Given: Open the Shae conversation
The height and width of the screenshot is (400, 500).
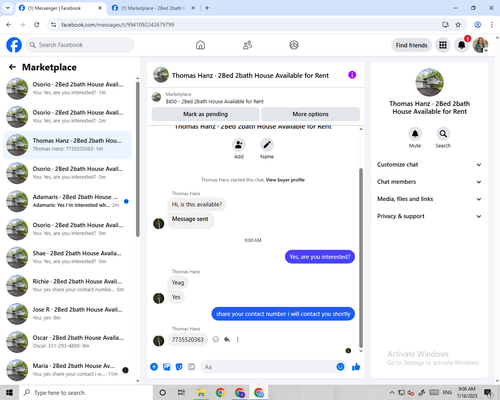Looking at the screenshot, I should coord(68,258).
